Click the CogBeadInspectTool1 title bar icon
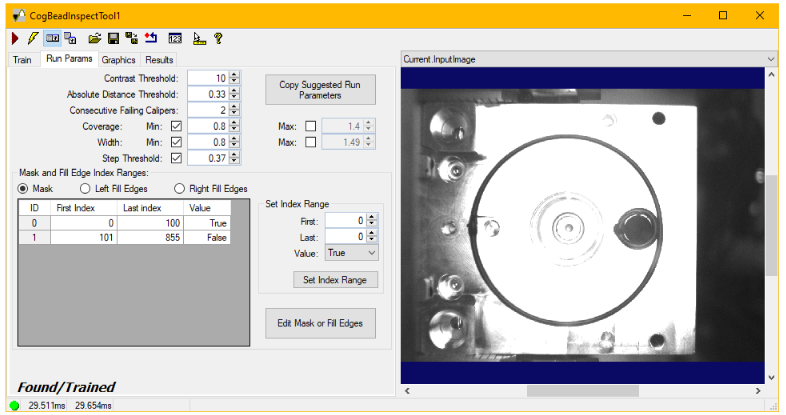 tap(19, 16)
